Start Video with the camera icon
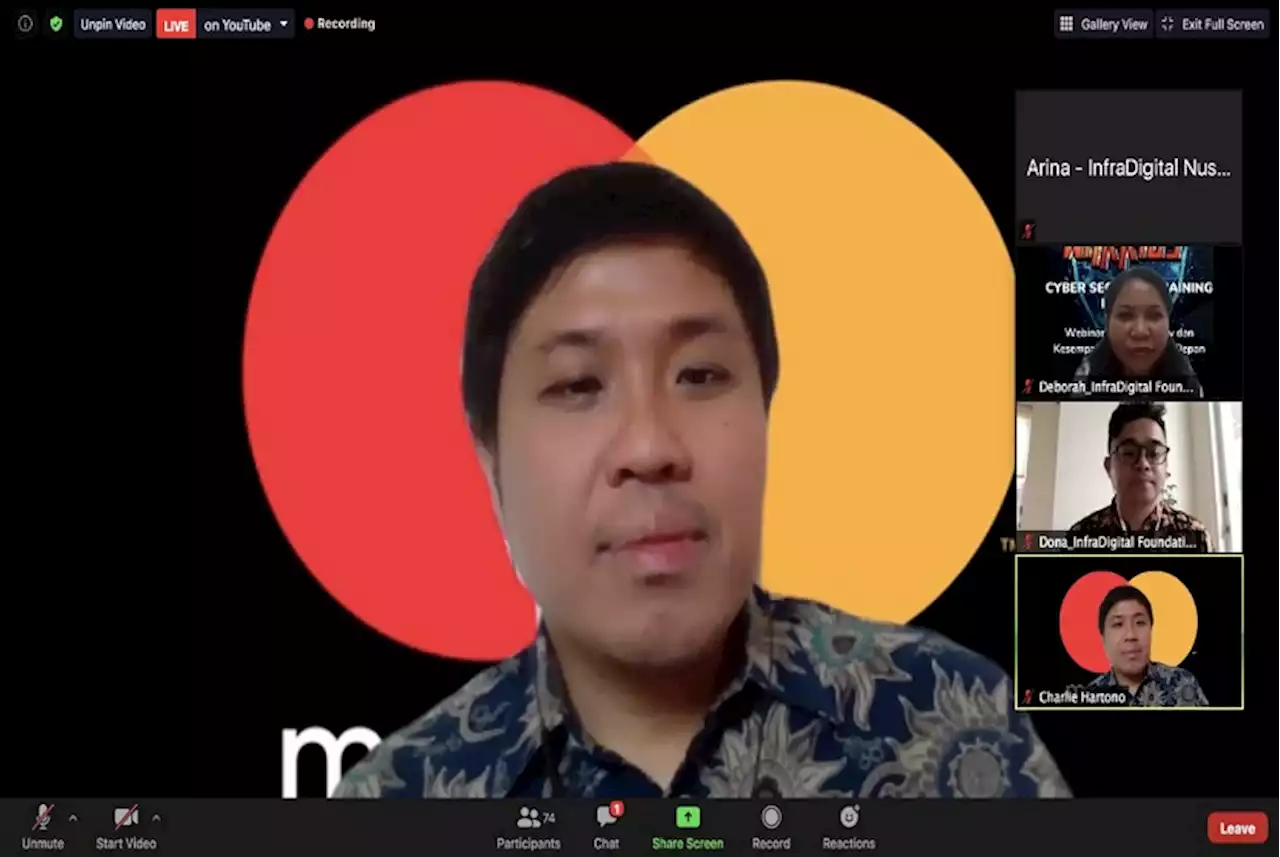Screen dimensions: 1280x857 (x=126, y=827)
